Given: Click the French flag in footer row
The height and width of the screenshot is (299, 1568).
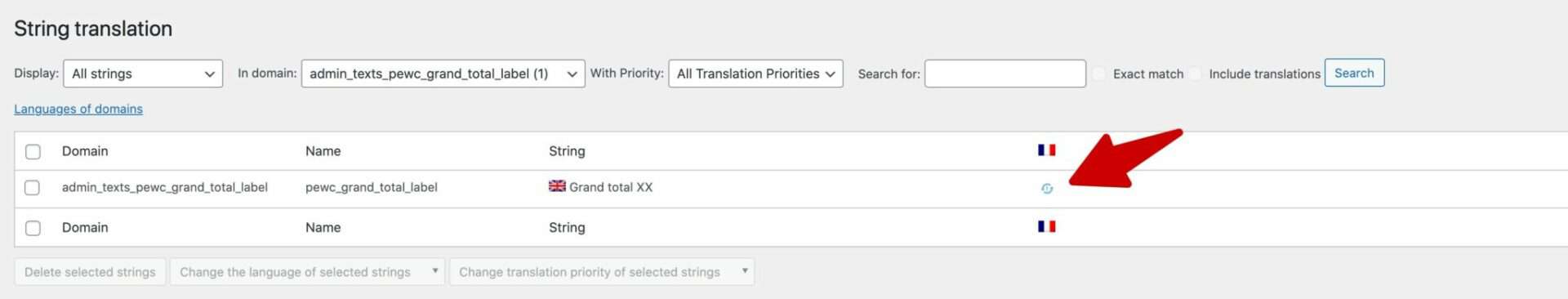Looking at the screenshot, I should 1046,226.
